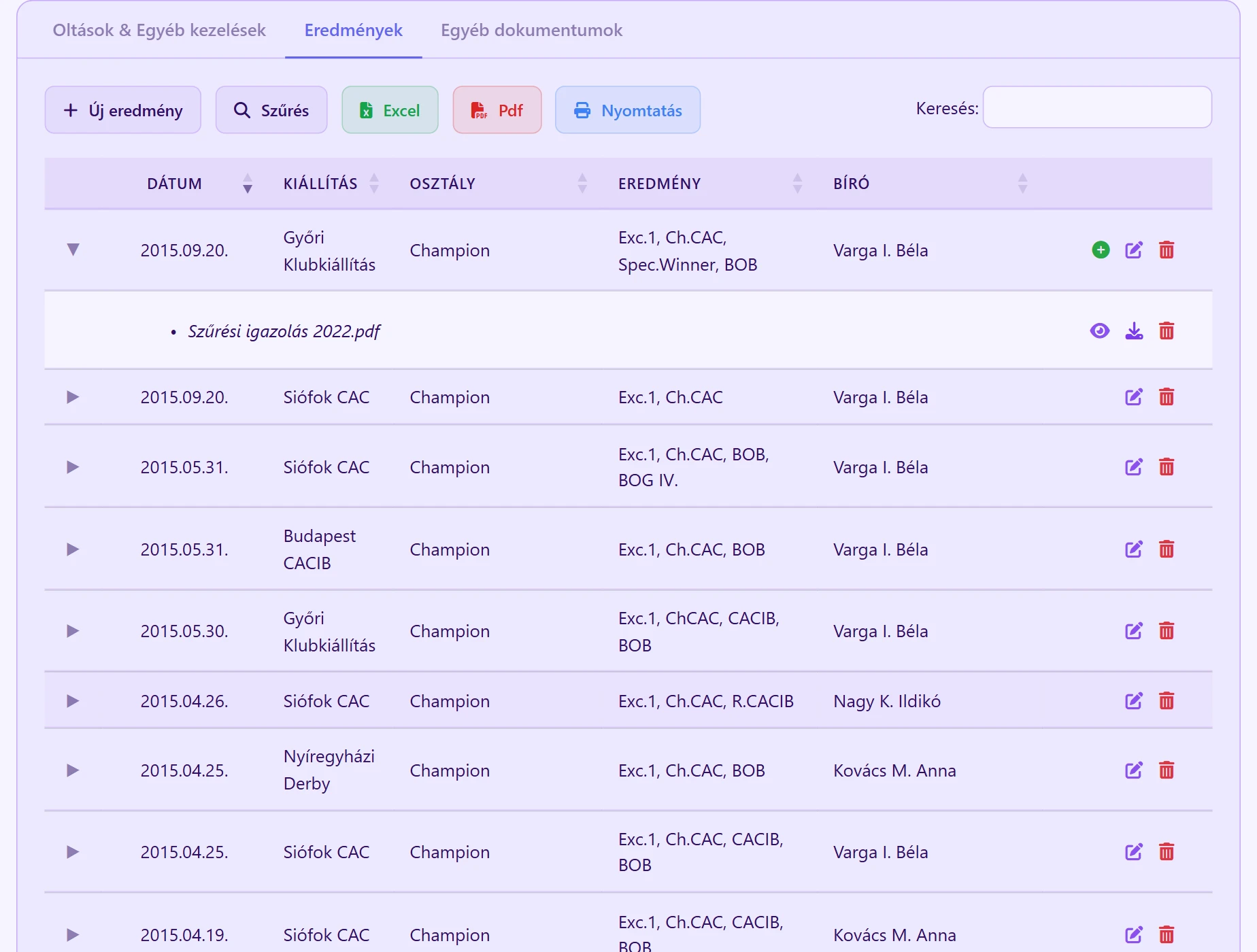The width and height of the screenshot is (1257, 952).
Task: Delete Siófok CAC 2015.05.31. result
Action: point(1167,467)
